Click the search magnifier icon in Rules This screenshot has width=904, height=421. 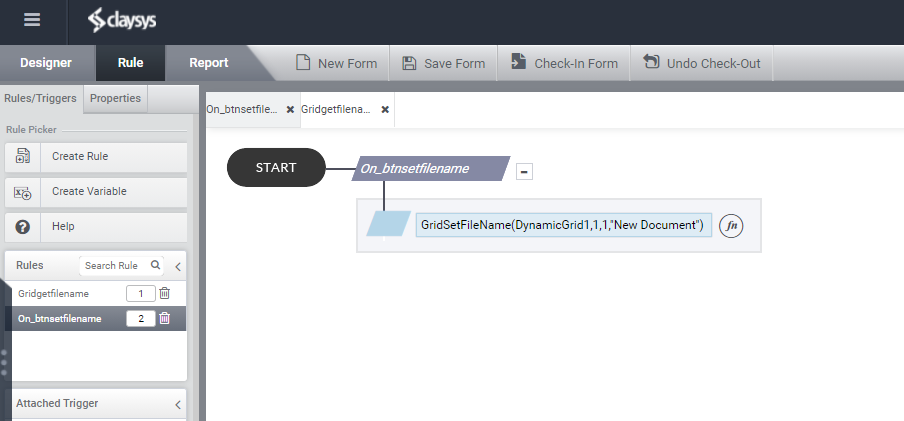tap(155, 265)
